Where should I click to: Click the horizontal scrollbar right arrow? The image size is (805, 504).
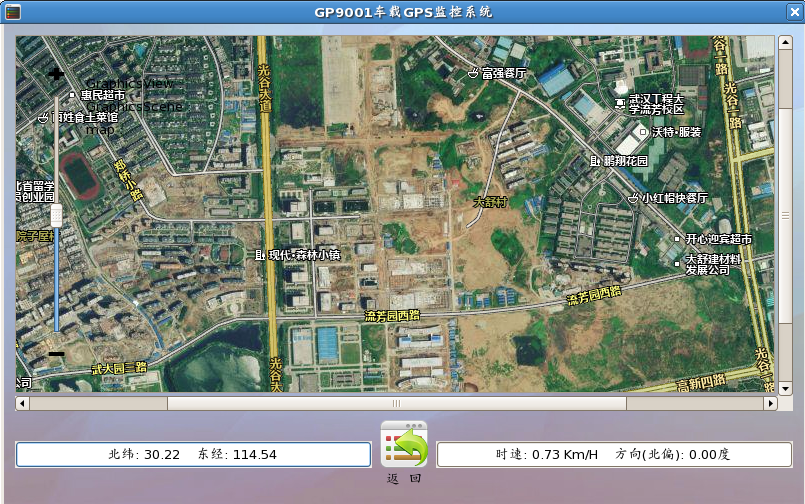click(771, 403)
